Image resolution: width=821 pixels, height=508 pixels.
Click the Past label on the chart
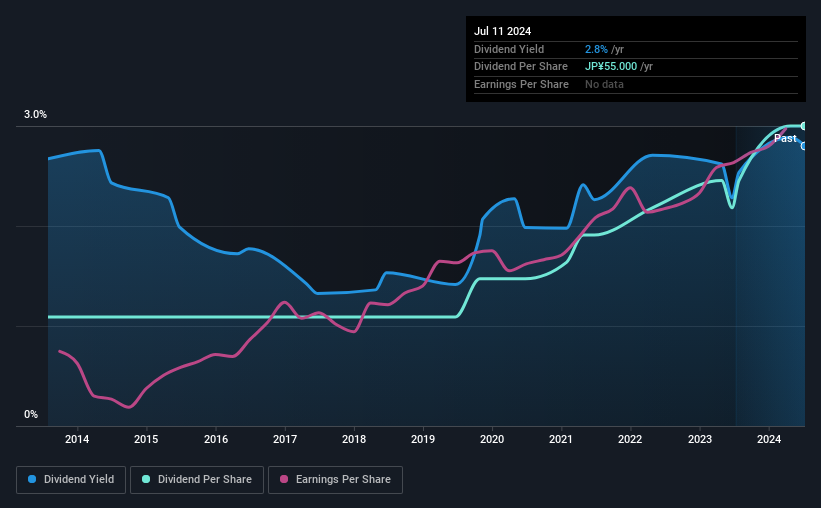(785, 138)
